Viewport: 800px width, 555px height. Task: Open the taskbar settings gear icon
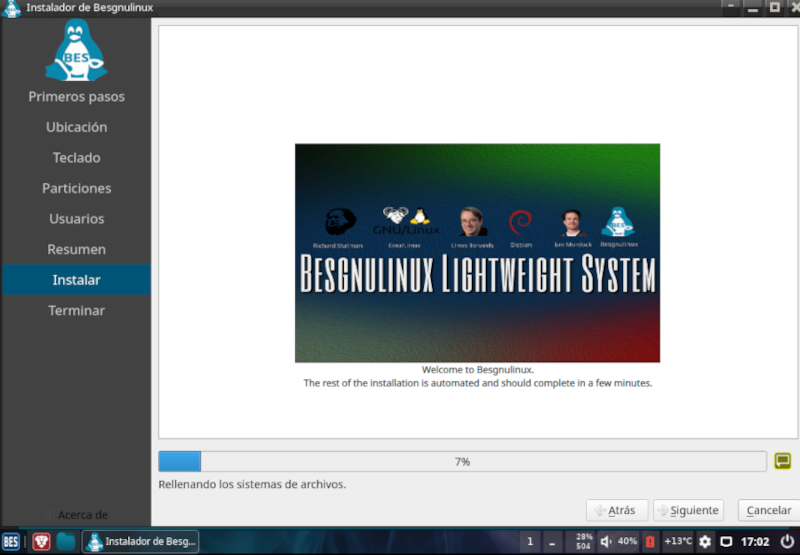[x=705, y=542]
